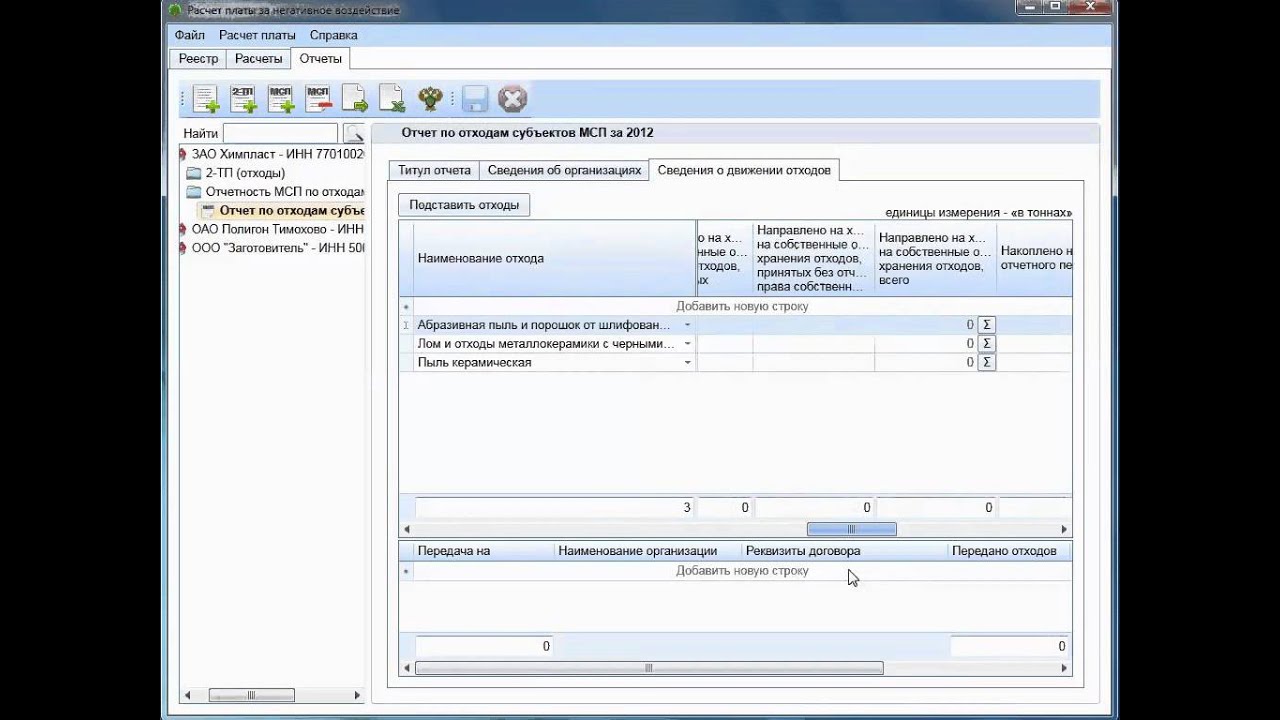The width and height of the screenshot is (1280, 720).
Task: Open the Расчет платы menu
Action: [257, 35]
